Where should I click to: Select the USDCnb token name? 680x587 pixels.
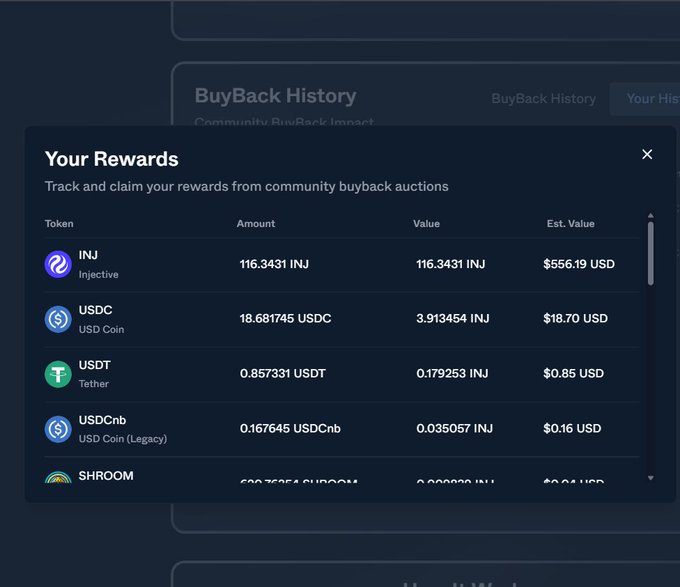coord(102,420)
